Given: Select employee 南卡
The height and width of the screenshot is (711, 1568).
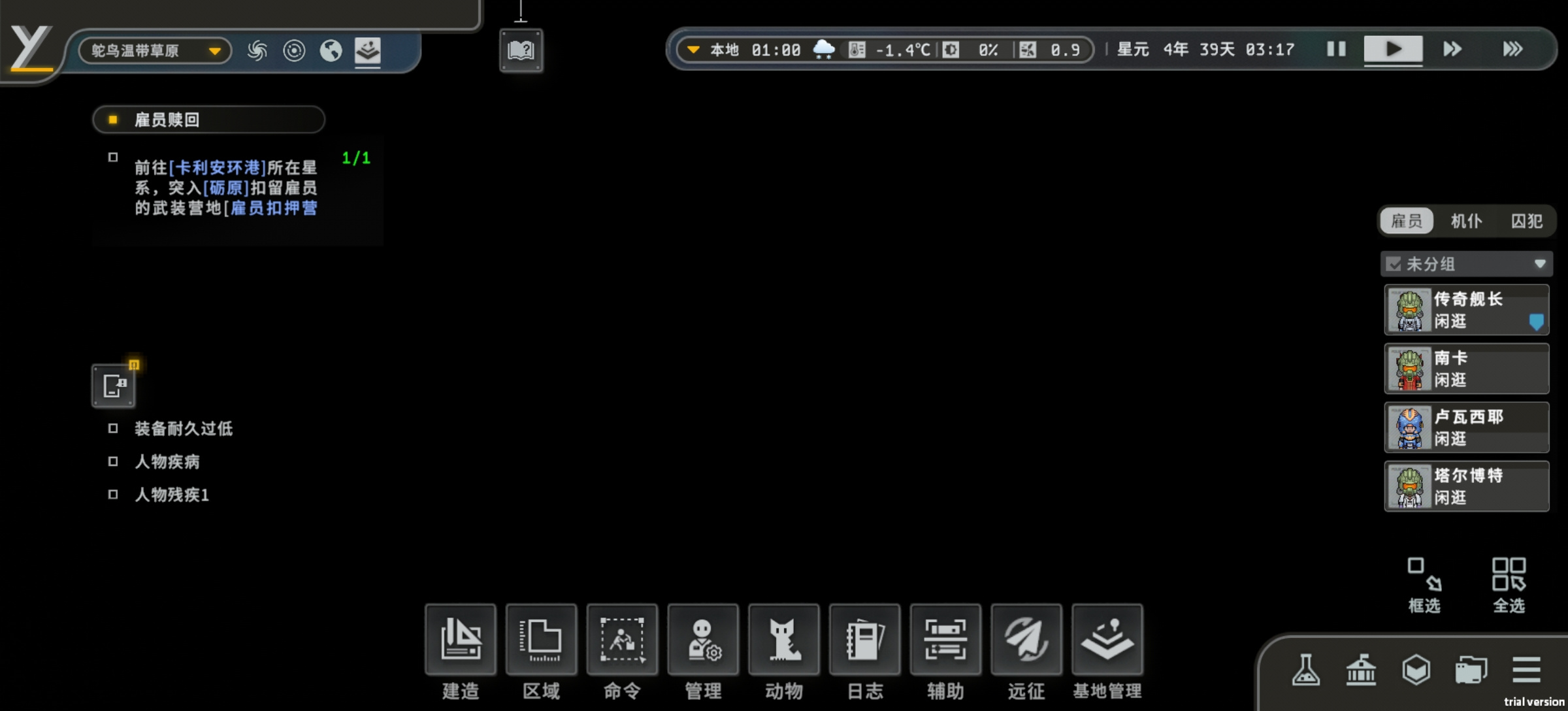Looking at the screenshot, I should point(1466,369).
